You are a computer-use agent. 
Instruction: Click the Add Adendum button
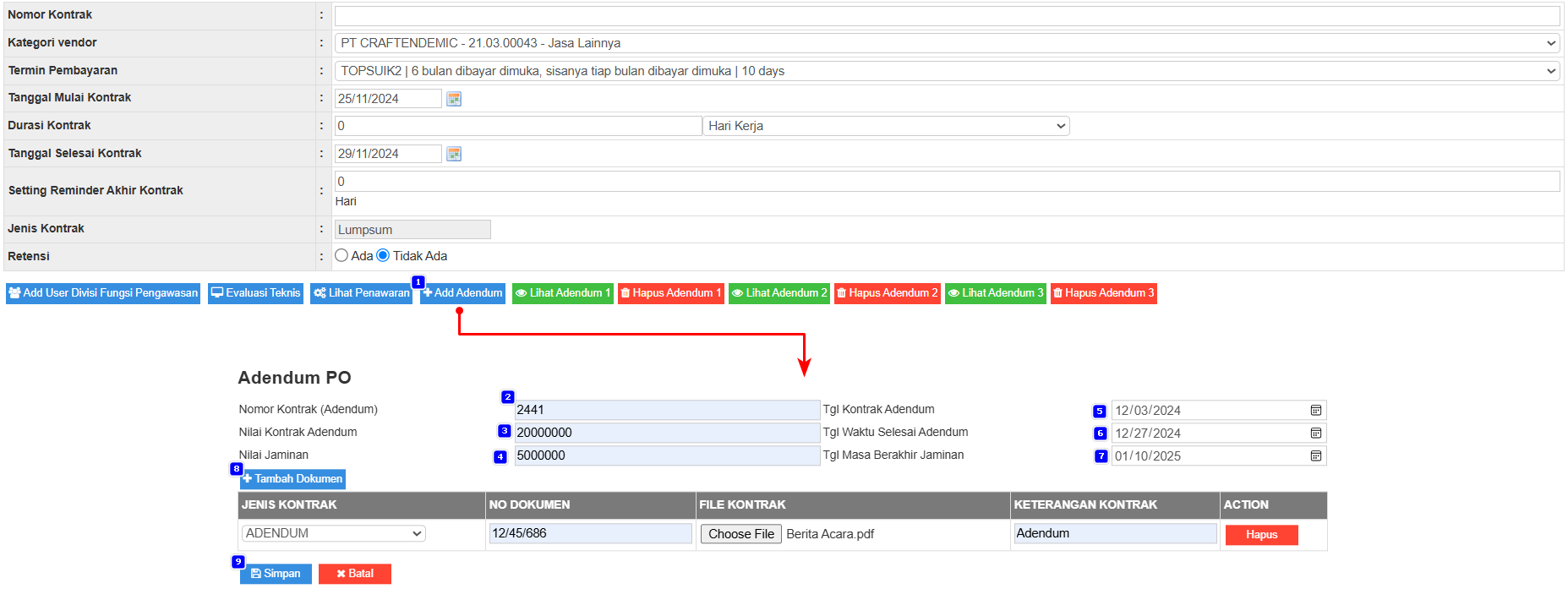pyautogui.click(x=462, y=293)
